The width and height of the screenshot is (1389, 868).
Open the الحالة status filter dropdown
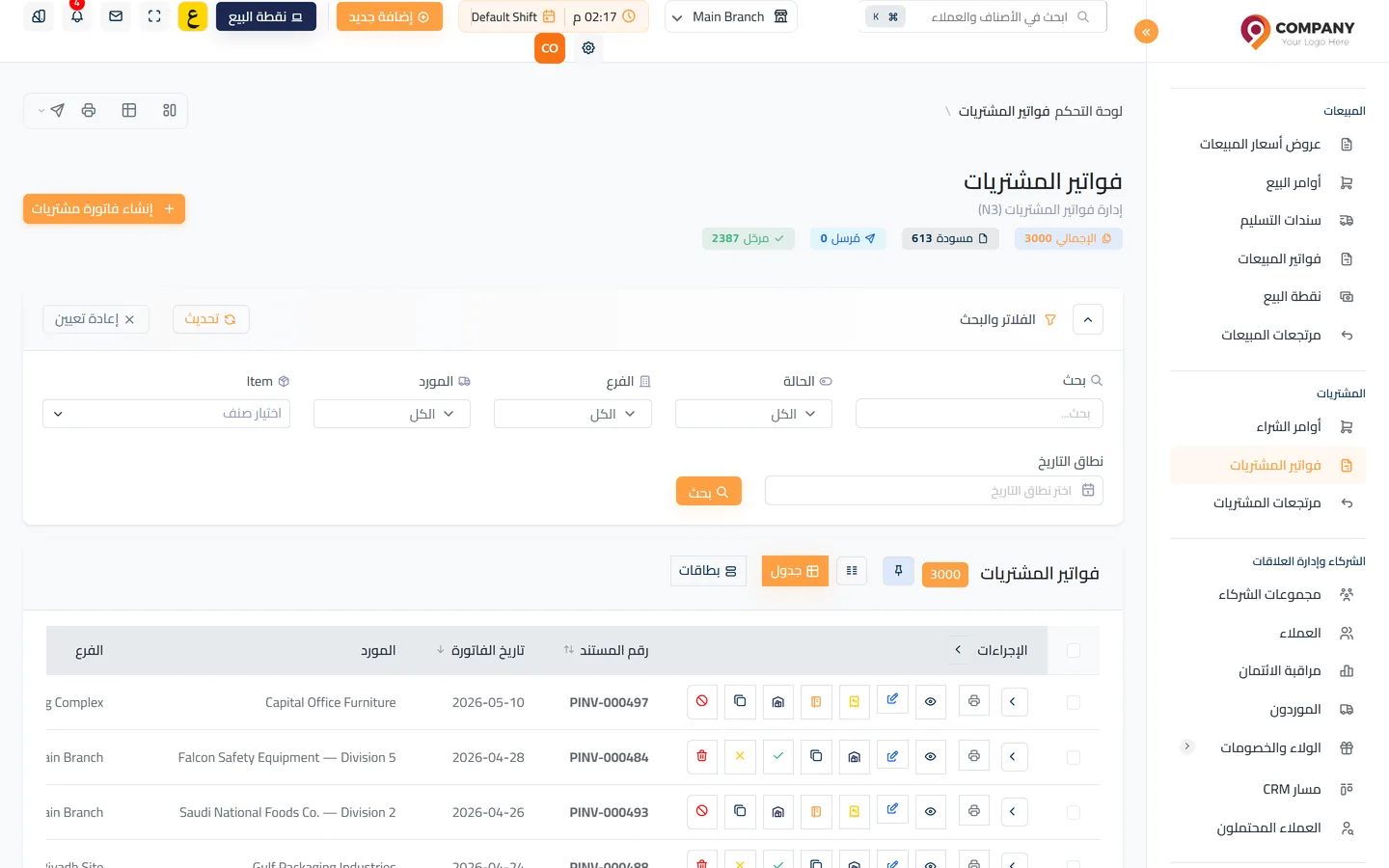(753, 414)
